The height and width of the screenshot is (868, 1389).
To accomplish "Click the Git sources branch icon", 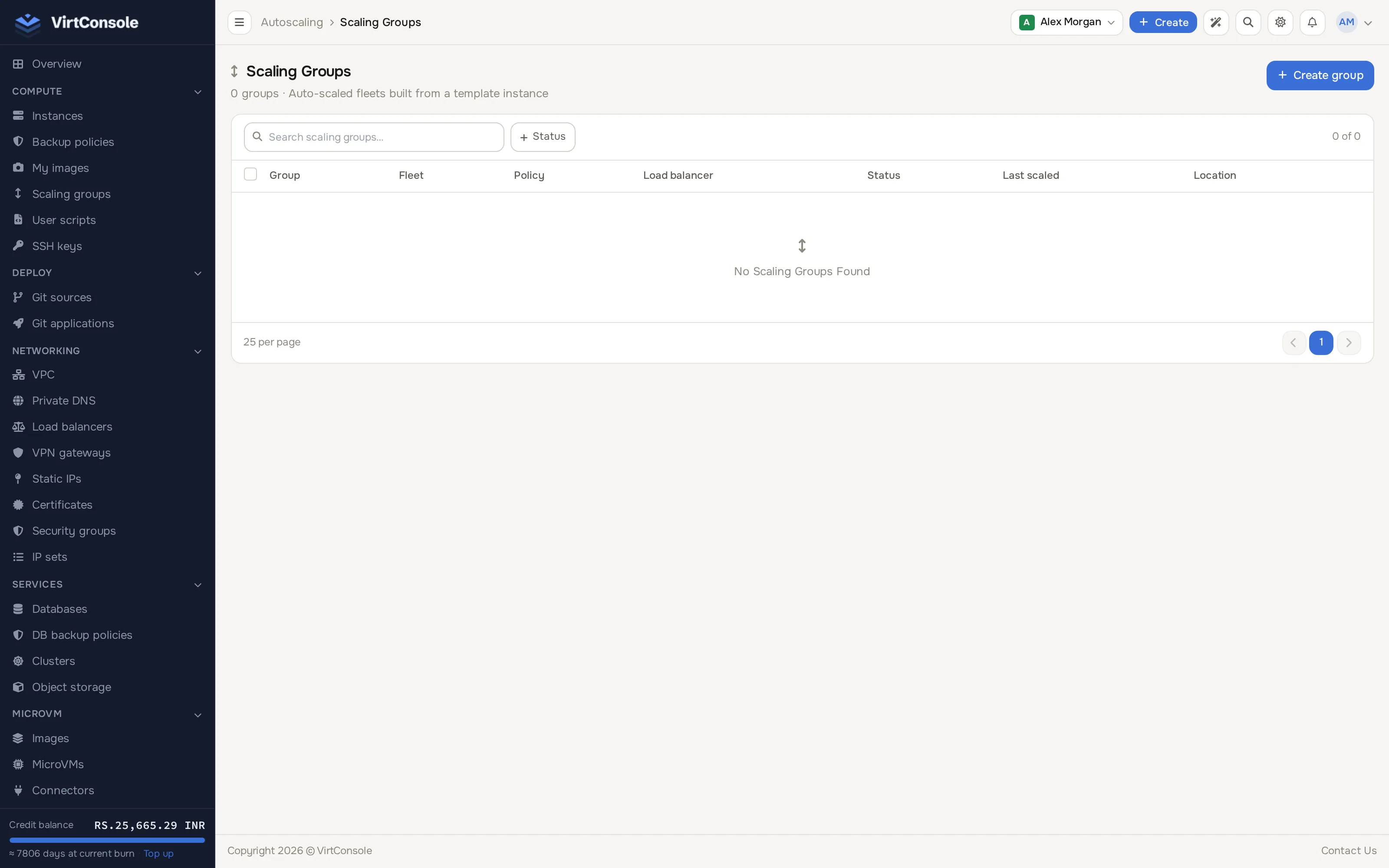I will click(x=18, y=297).
